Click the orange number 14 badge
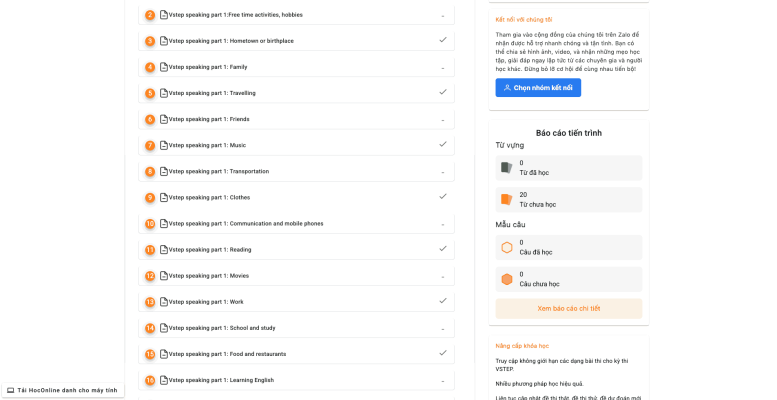Screen dimensions: 777x400 [150, 328]
